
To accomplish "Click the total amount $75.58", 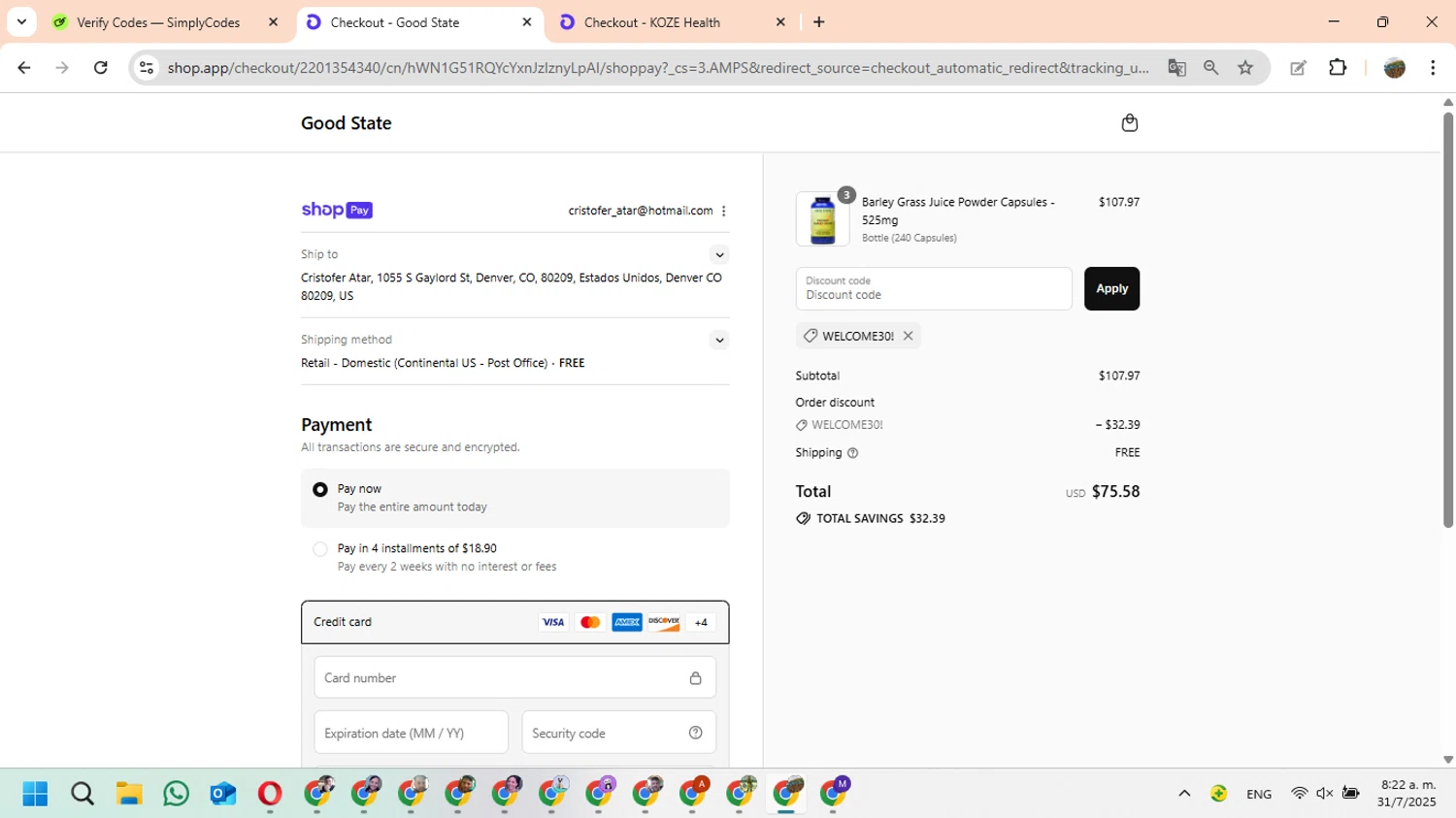I will [1116, 492].
